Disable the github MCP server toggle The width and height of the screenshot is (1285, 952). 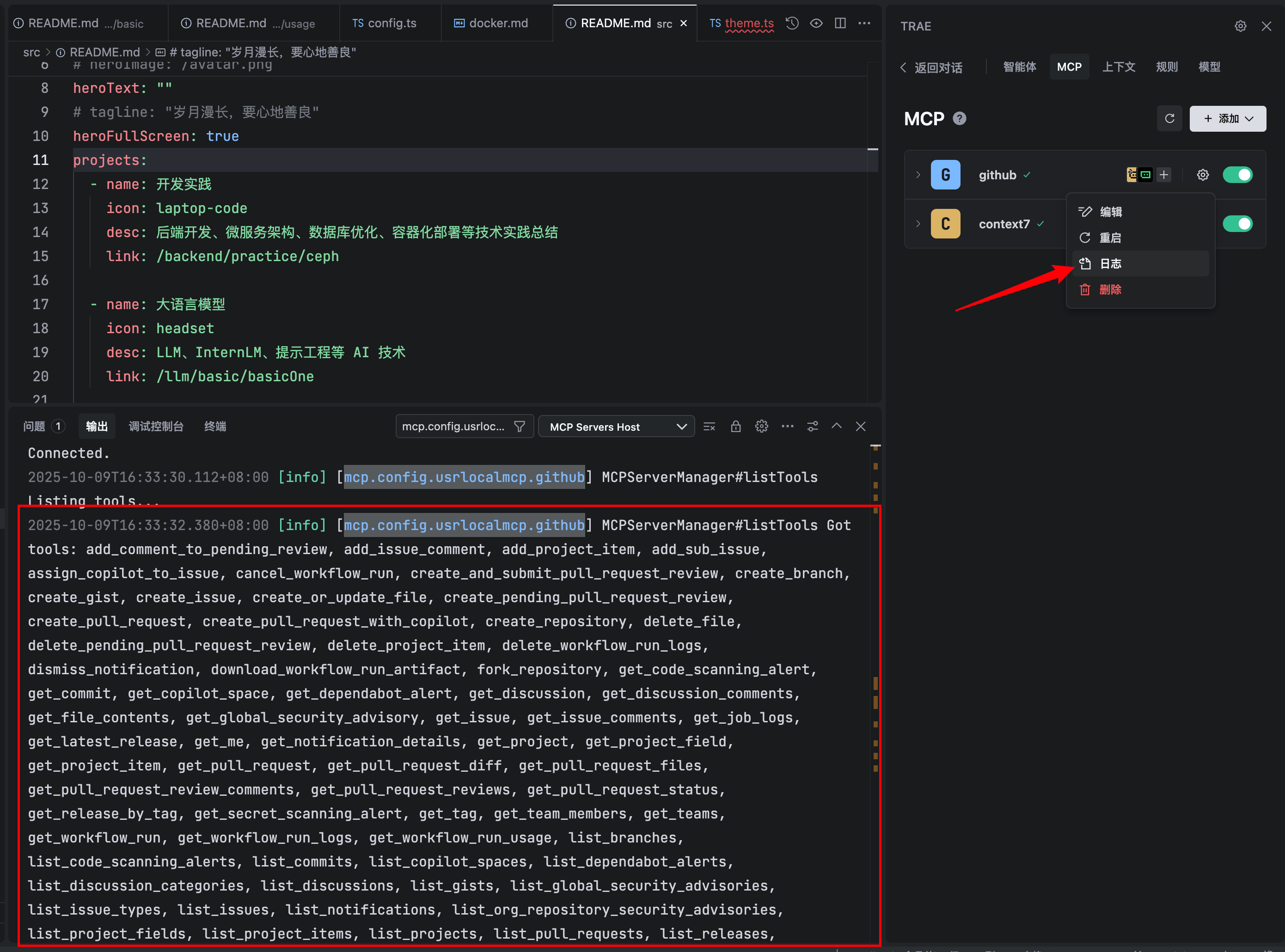(1237, 175)
